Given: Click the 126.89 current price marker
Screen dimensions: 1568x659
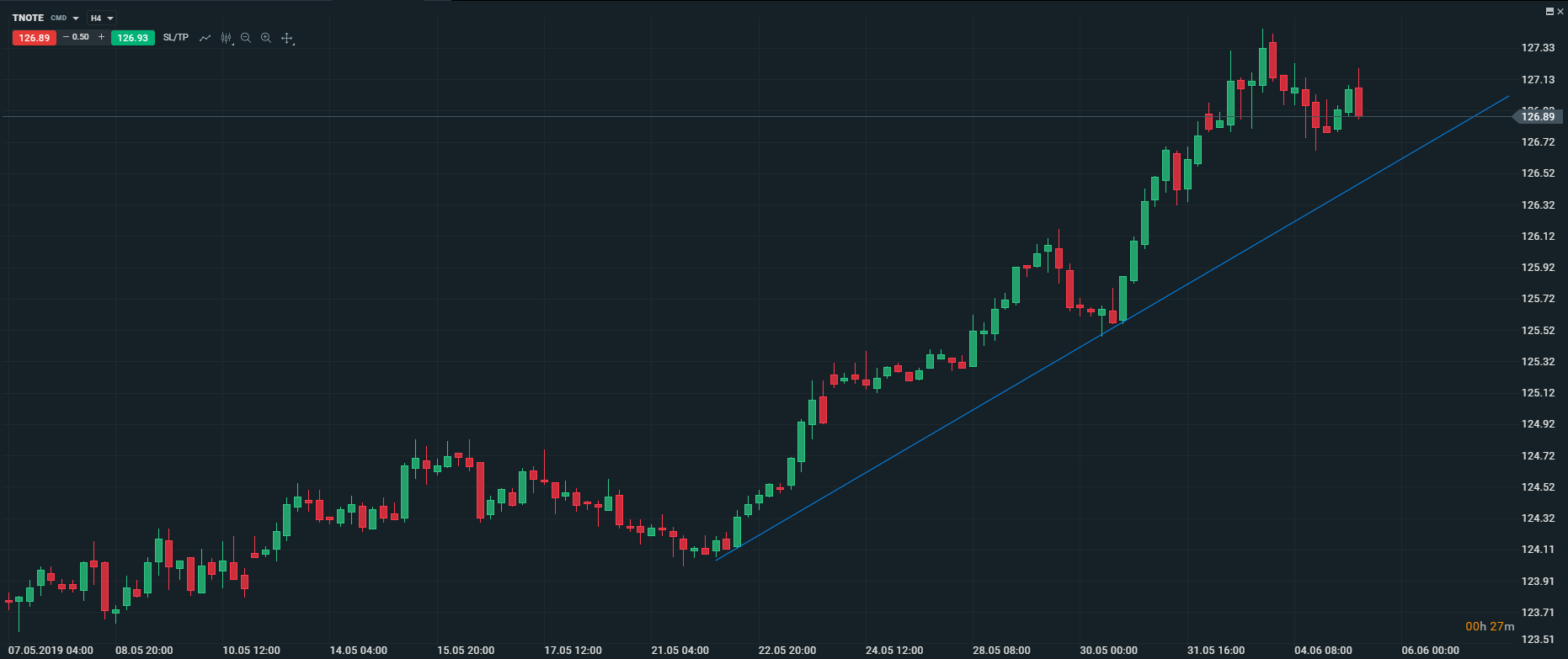Looking at the screenshot, I should pyautogui.click(x=1538, y=117).
